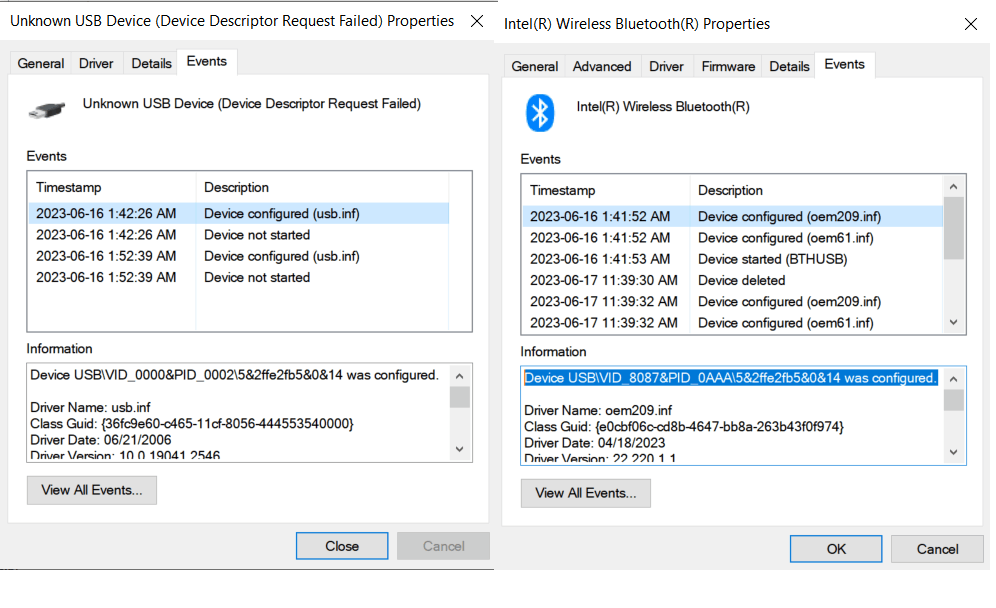Click disabled Cancel button in USB Device window
The width and height of the screenshot is (996, 608).
pos(443,546)
